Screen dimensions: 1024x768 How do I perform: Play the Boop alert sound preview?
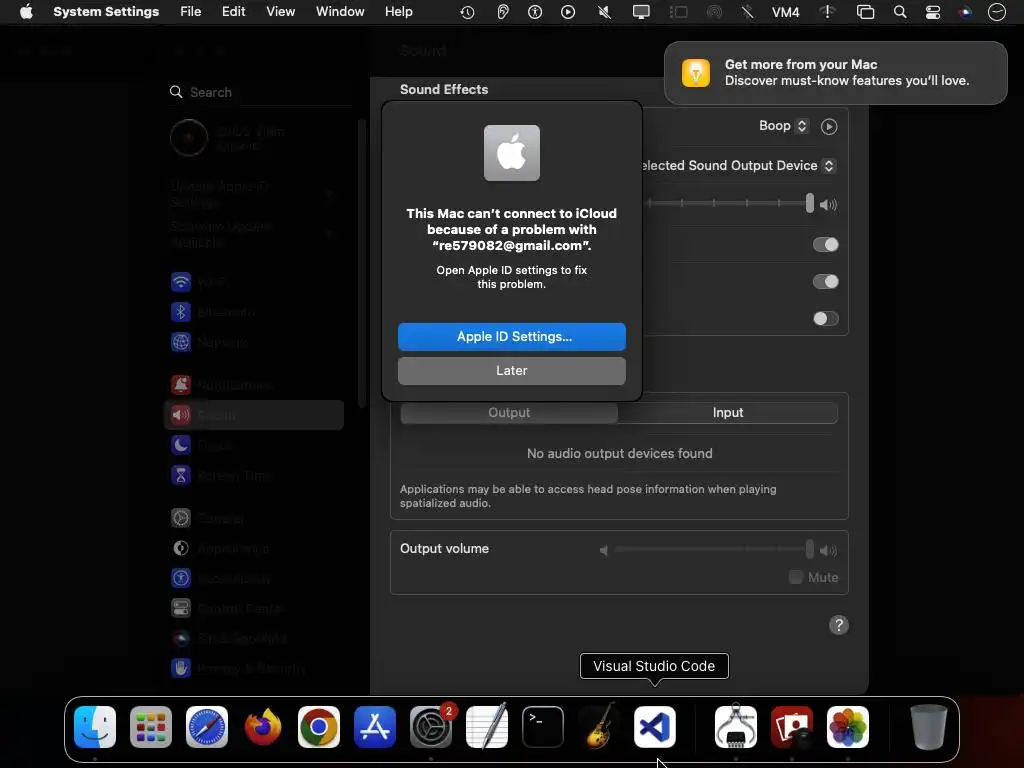pos(829,127)
